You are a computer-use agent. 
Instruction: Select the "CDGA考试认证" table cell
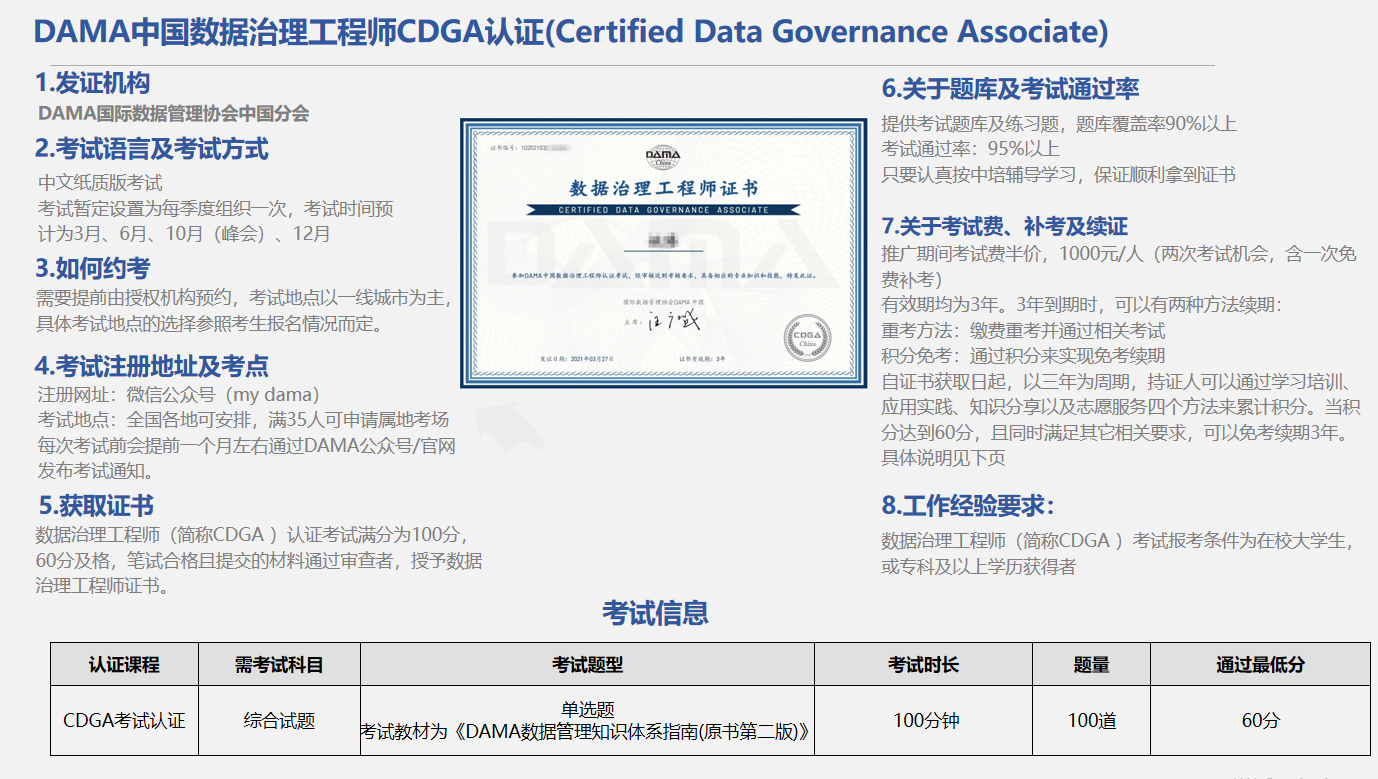[x=124, y=721]
